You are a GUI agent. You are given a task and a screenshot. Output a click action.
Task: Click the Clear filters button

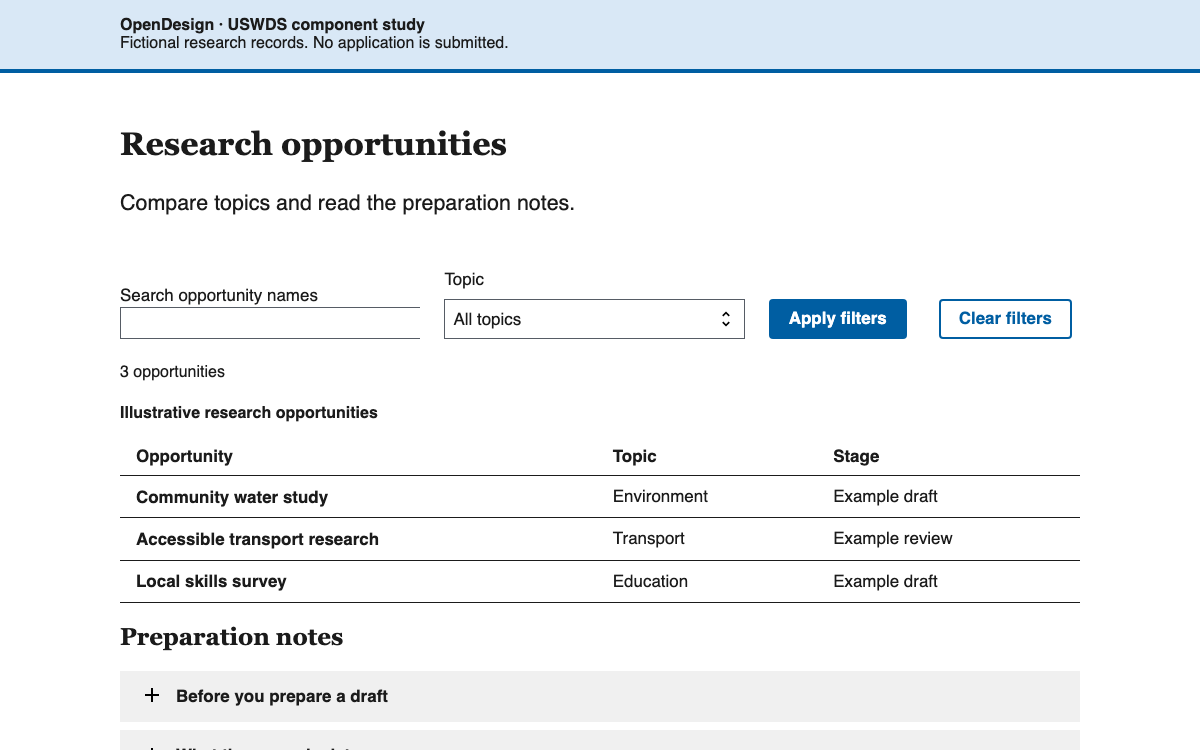(x=1005, y=319)
